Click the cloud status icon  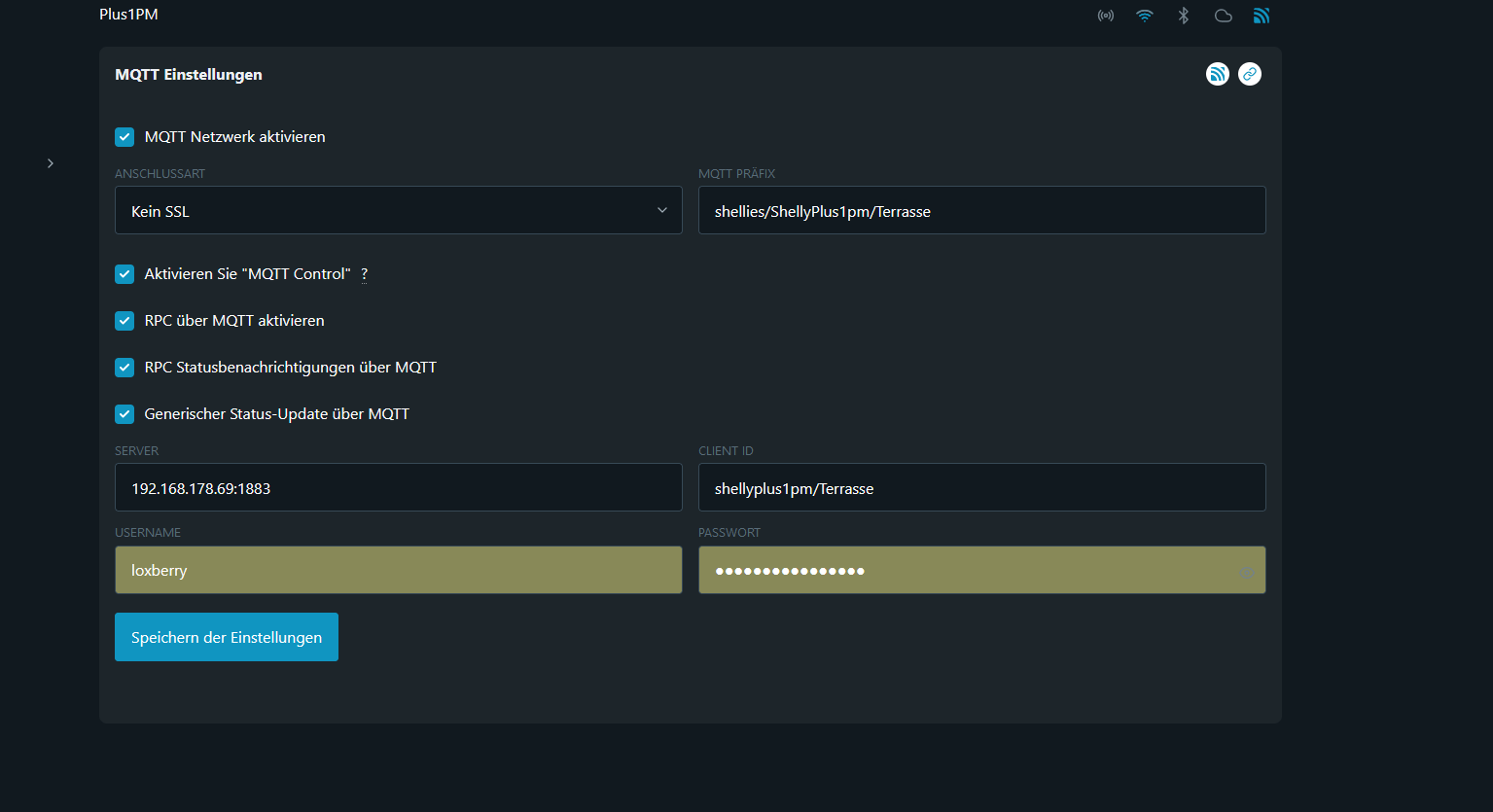[x=1224, y=16]
